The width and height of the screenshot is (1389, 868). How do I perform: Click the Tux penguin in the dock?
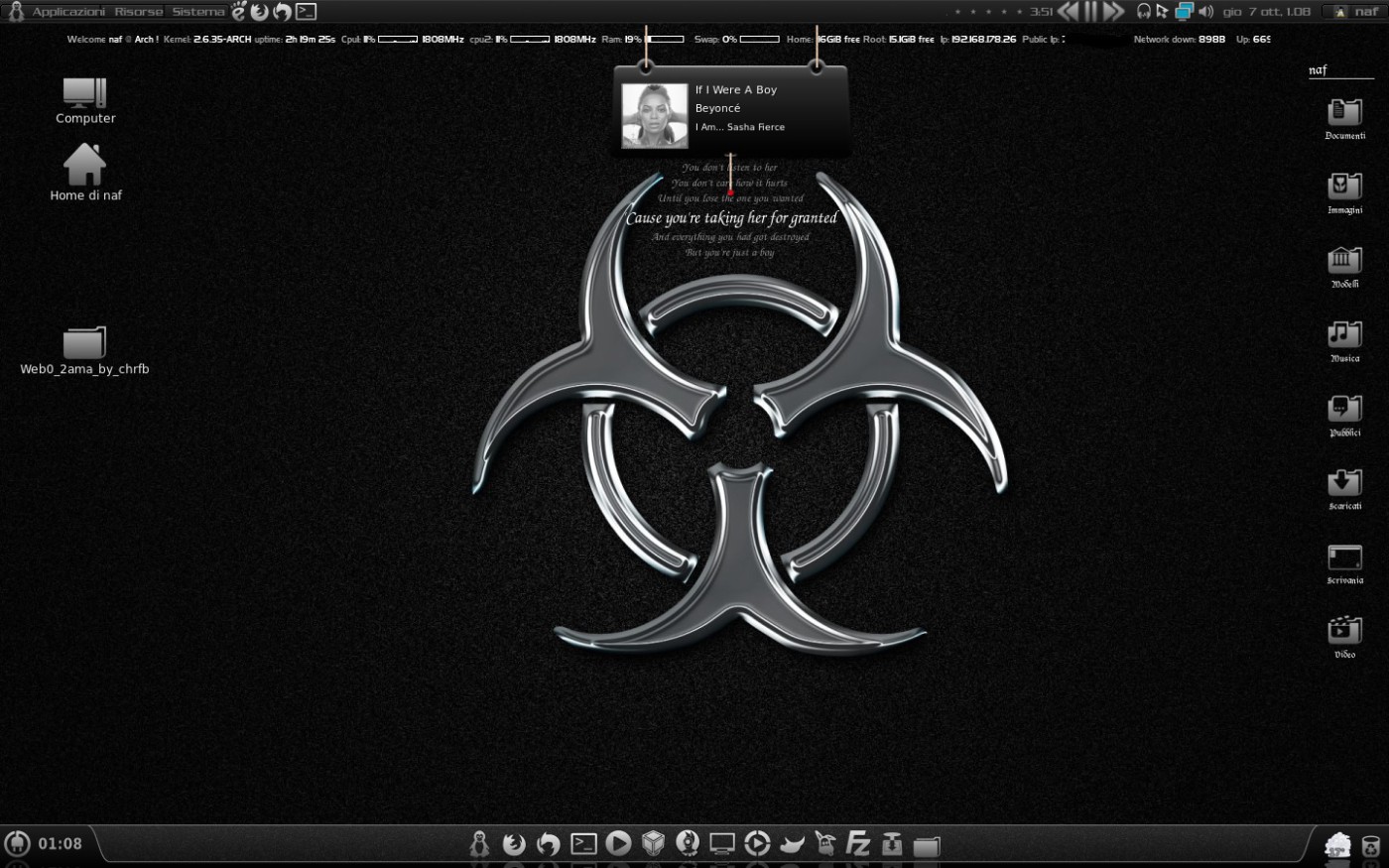[479, 843]
